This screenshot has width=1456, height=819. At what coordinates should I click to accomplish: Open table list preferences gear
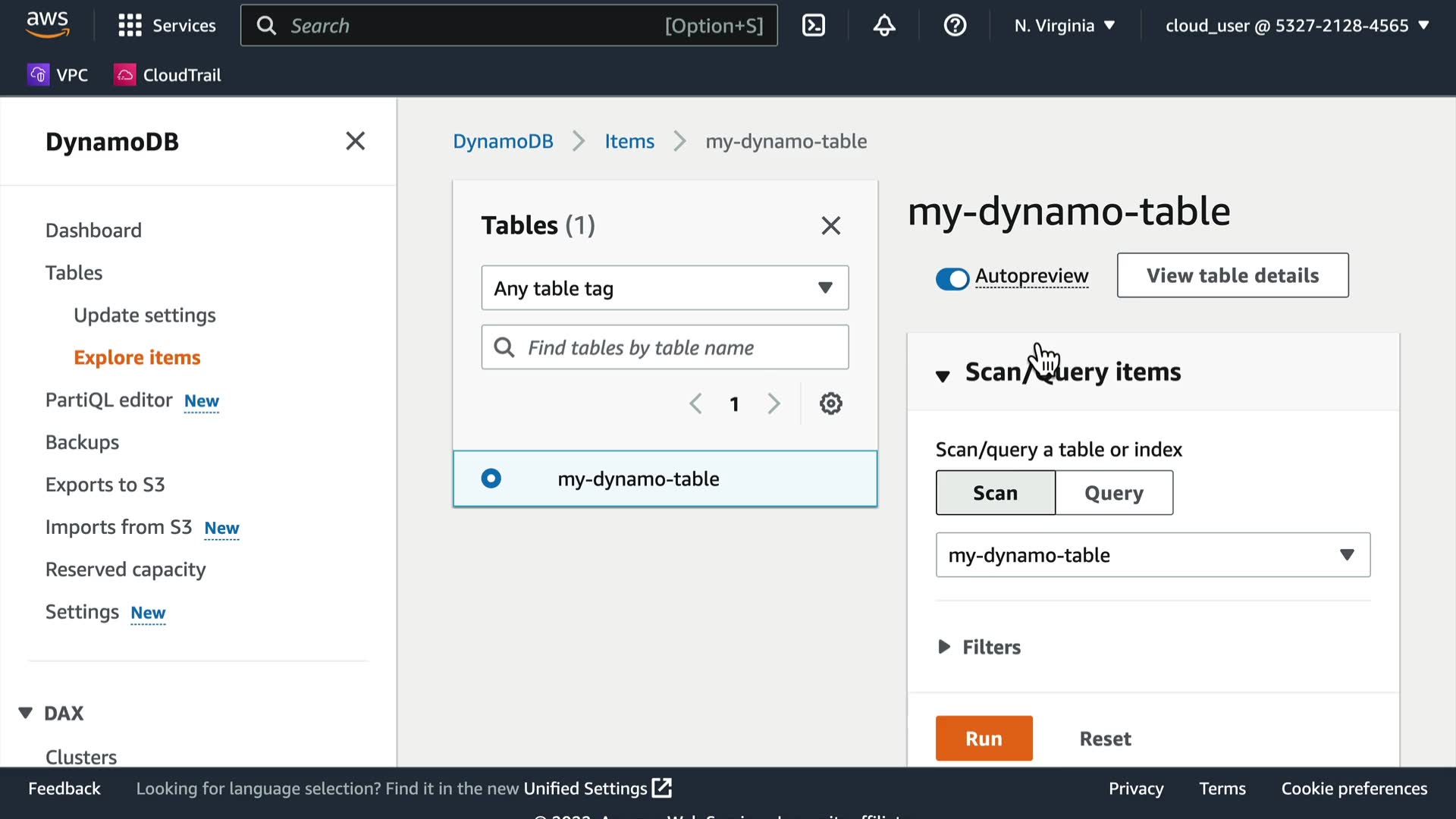[x=830, y=403]
